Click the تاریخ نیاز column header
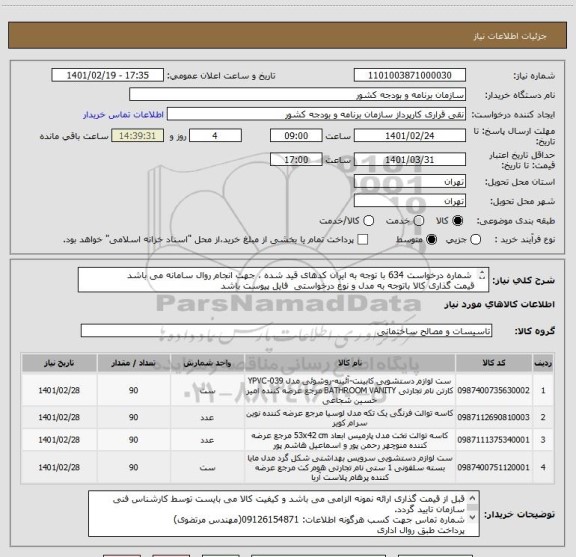This screenshot has width=576, height=557. pos(59,363)
